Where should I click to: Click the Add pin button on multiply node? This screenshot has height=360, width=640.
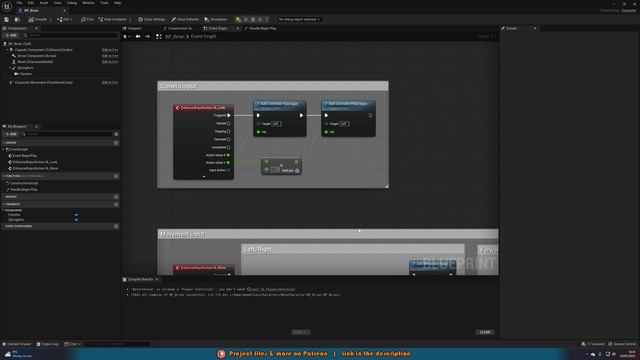coord(291,171)
